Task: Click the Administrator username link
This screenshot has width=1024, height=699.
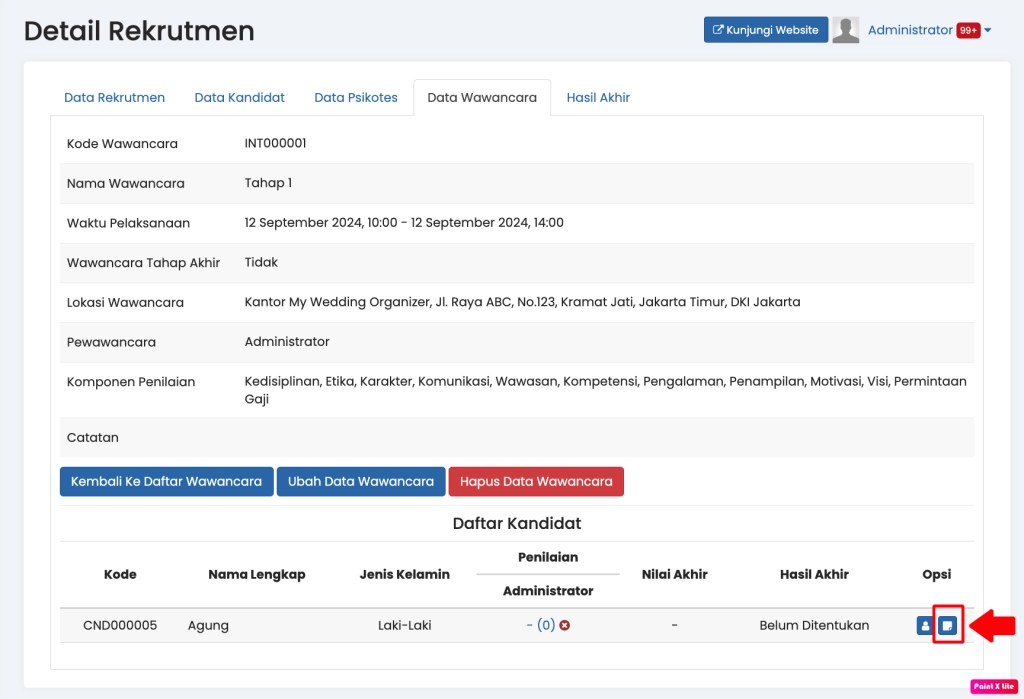Action: [910, 30]
